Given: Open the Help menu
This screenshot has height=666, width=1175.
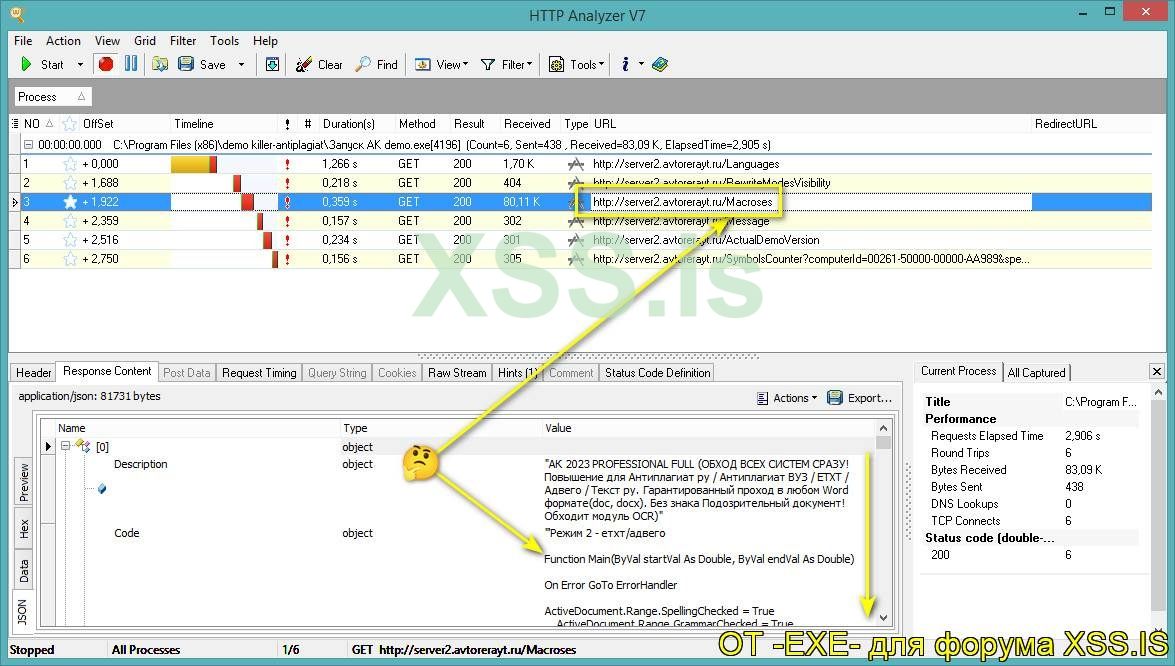Looking at the screenshot, I should pyautogui.click(x=265, y=40).
